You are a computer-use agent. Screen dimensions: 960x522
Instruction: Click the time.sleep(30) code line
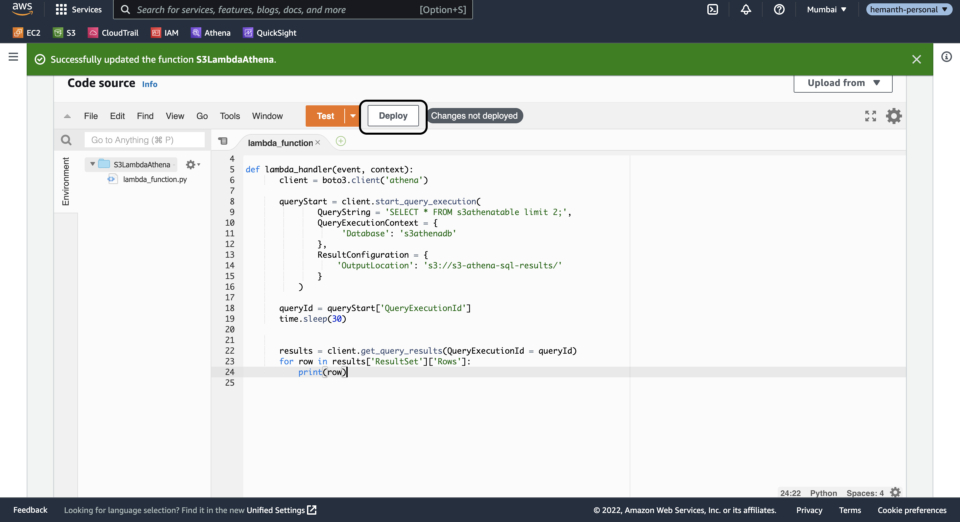(x=313, y=319)
